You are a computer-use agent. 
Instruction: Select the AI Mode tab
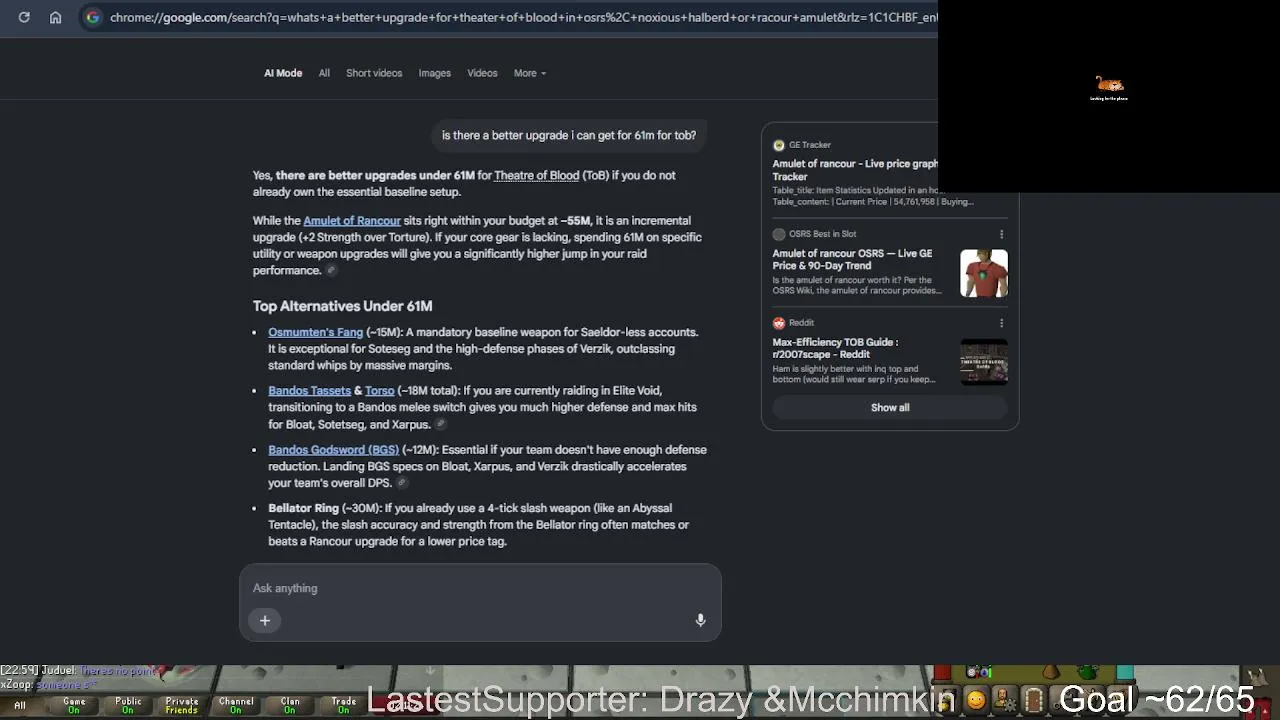283,73
